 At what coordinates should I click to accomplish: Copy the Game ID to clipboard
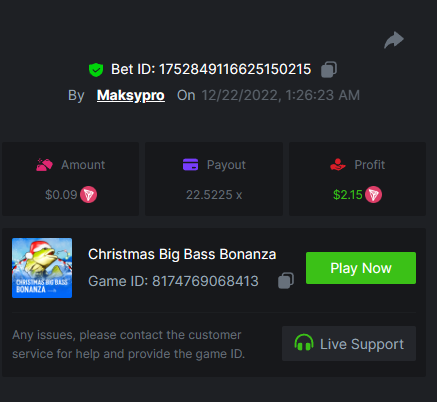click(286, 281)
